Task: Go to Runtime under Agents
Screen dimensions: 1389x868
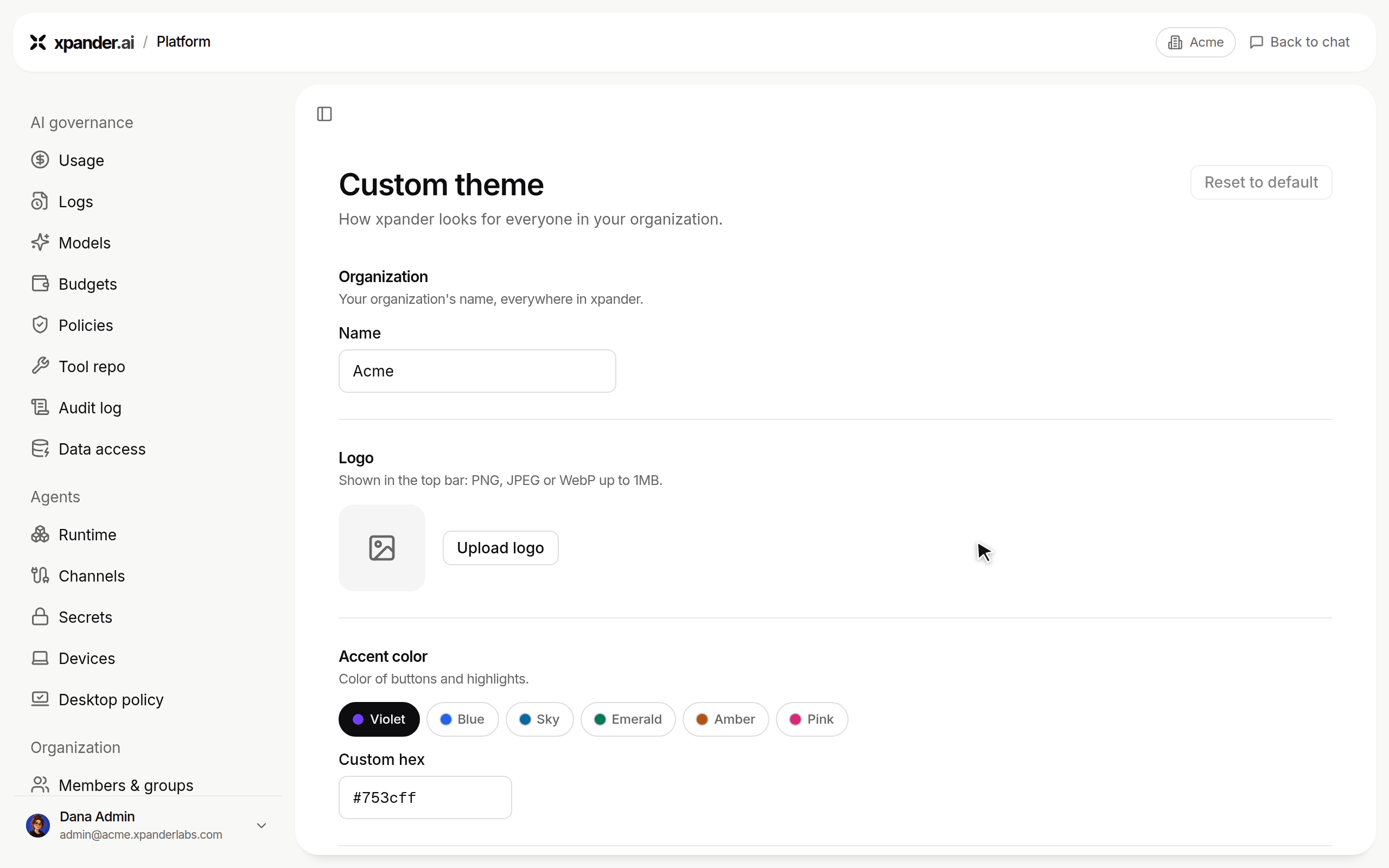Action: (x=87, y=534)
